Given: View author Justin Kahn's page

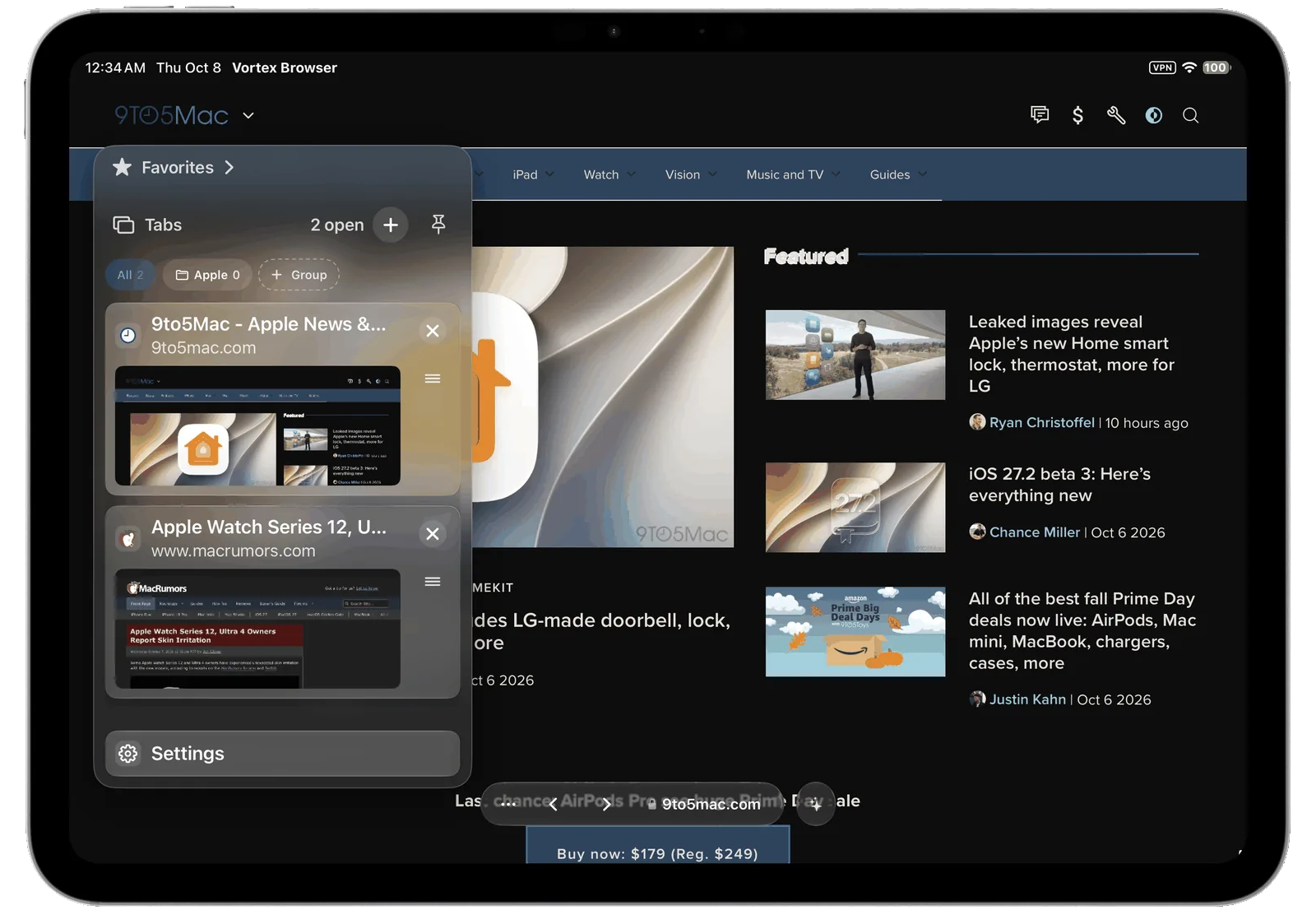Looking at the screenshot, I should (1027, 699).
